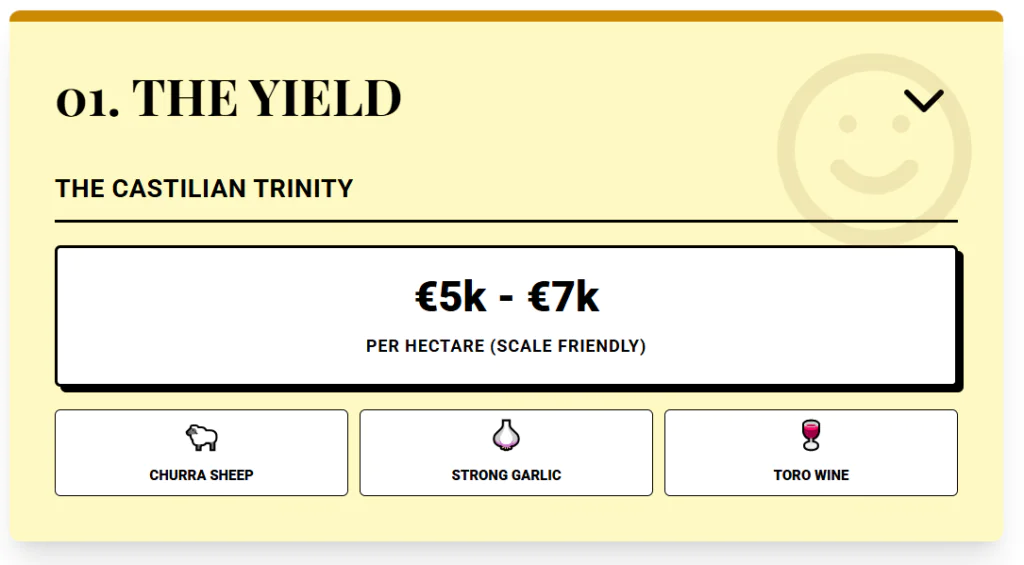Click the €5k lower price figure
This screenshot has width=1024, height=565.
451,297
